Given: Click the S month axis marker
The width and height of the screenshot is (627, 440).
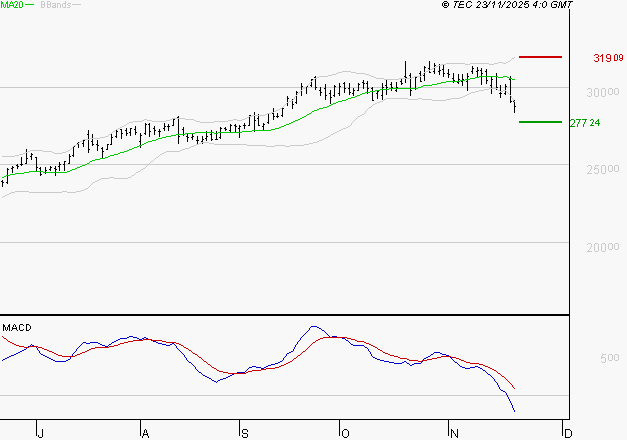Looking at the screenshot, I should [x=245, y=434].
